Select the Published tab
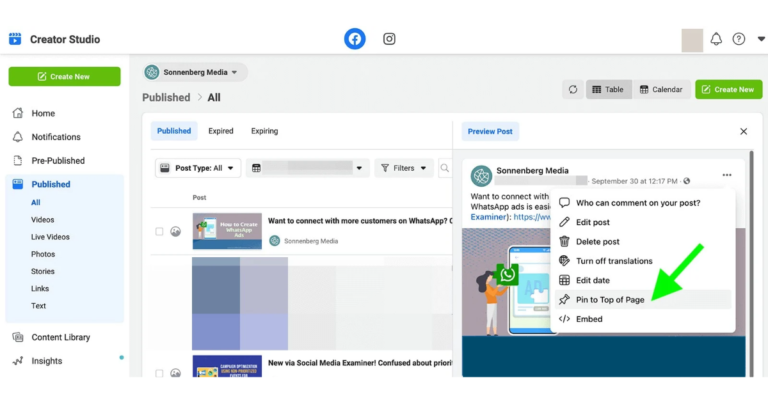 point(174,131)
